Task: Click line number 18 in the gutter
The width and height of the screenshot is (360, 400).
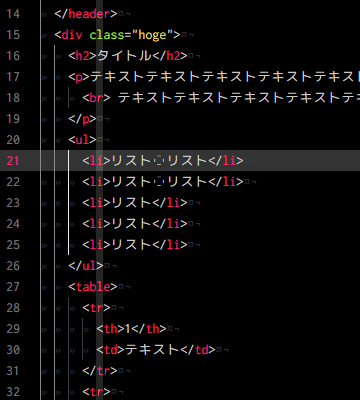Action: [13, 98]
